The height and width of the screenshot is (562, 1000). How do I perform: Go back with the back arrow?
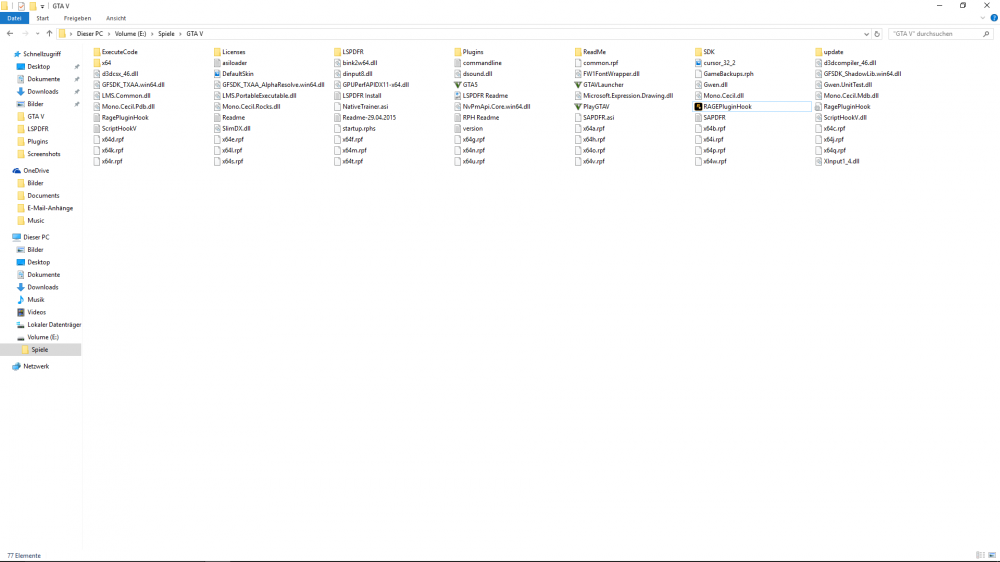point(10,34)
